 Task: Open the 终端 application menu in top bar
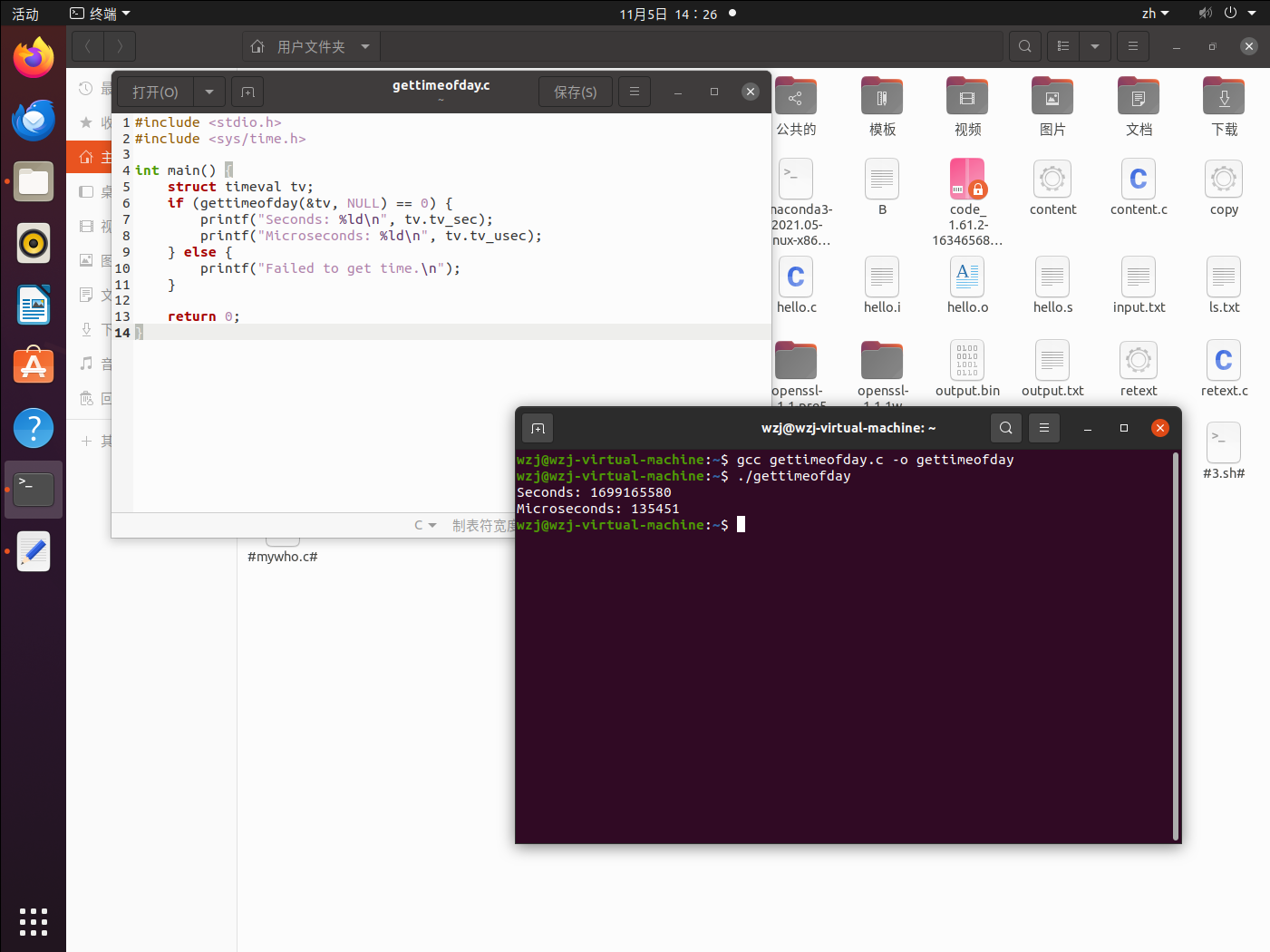[101, 14]
